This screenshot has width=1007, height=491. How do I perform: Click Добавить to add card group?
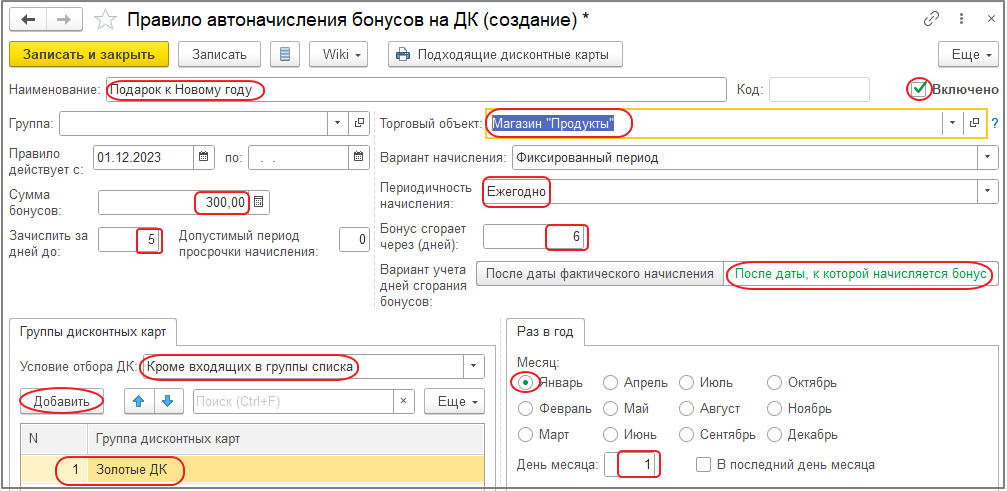tap(62, 401)
